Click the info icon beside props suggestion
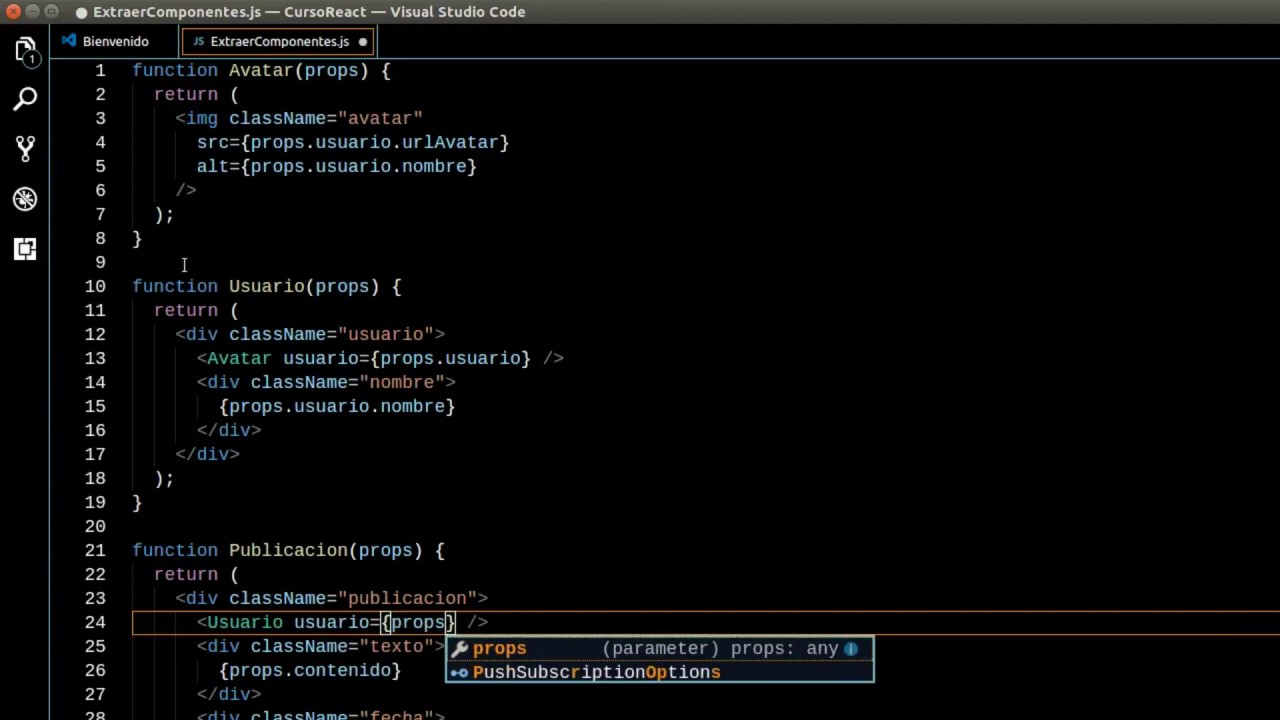The image size is (1280, 720). pyautogui.click(x=851, y=648)
